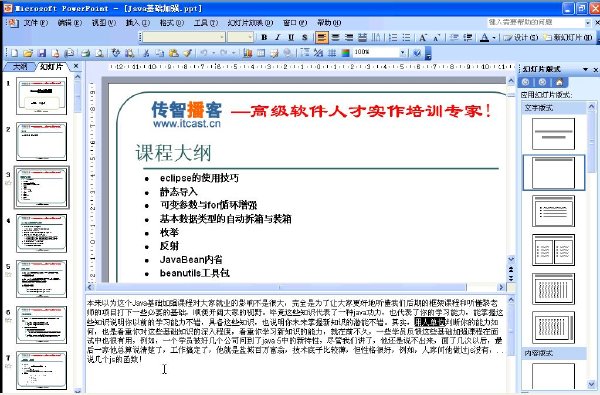Open the Font Color dropdown arrow
Image resolution: width=600 pixels, height=395 pixels.
pyautogui.click(x=494, y=37)
